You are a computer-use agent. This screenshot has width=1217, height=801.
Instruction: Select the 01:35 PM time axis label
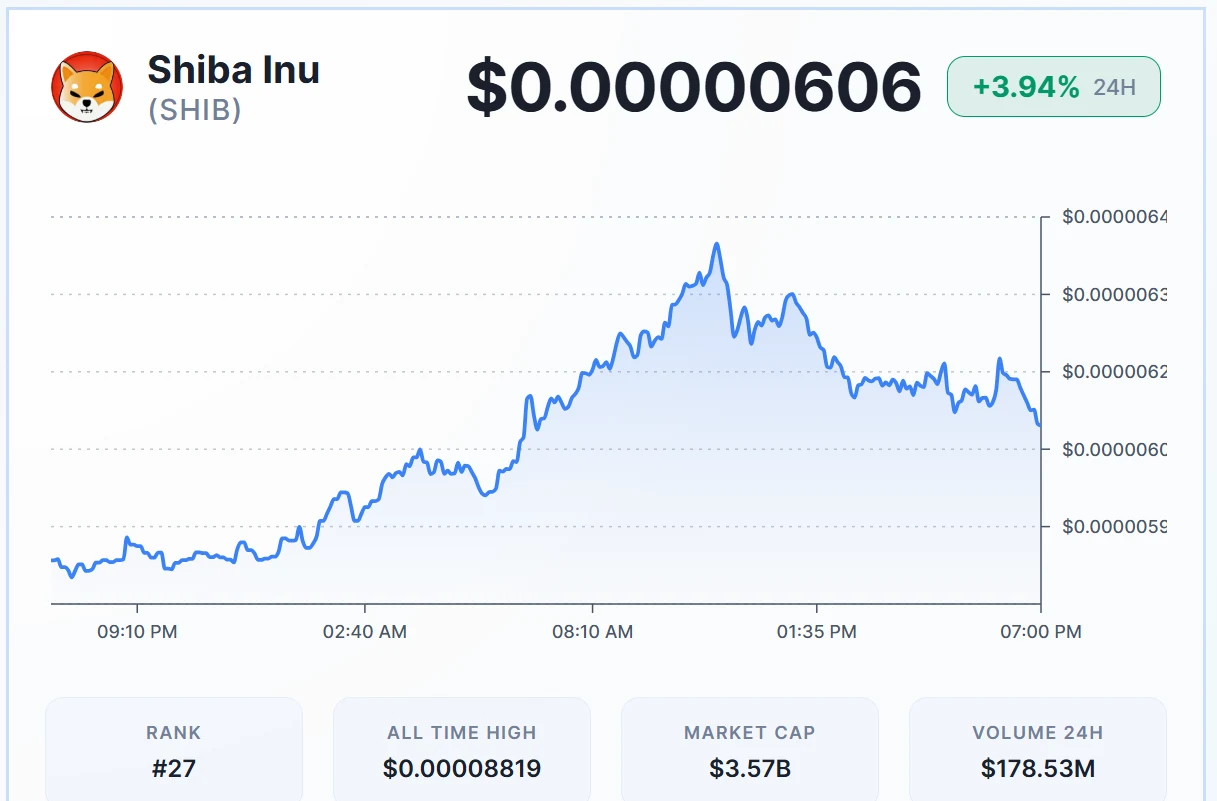(x=818, y=632)
